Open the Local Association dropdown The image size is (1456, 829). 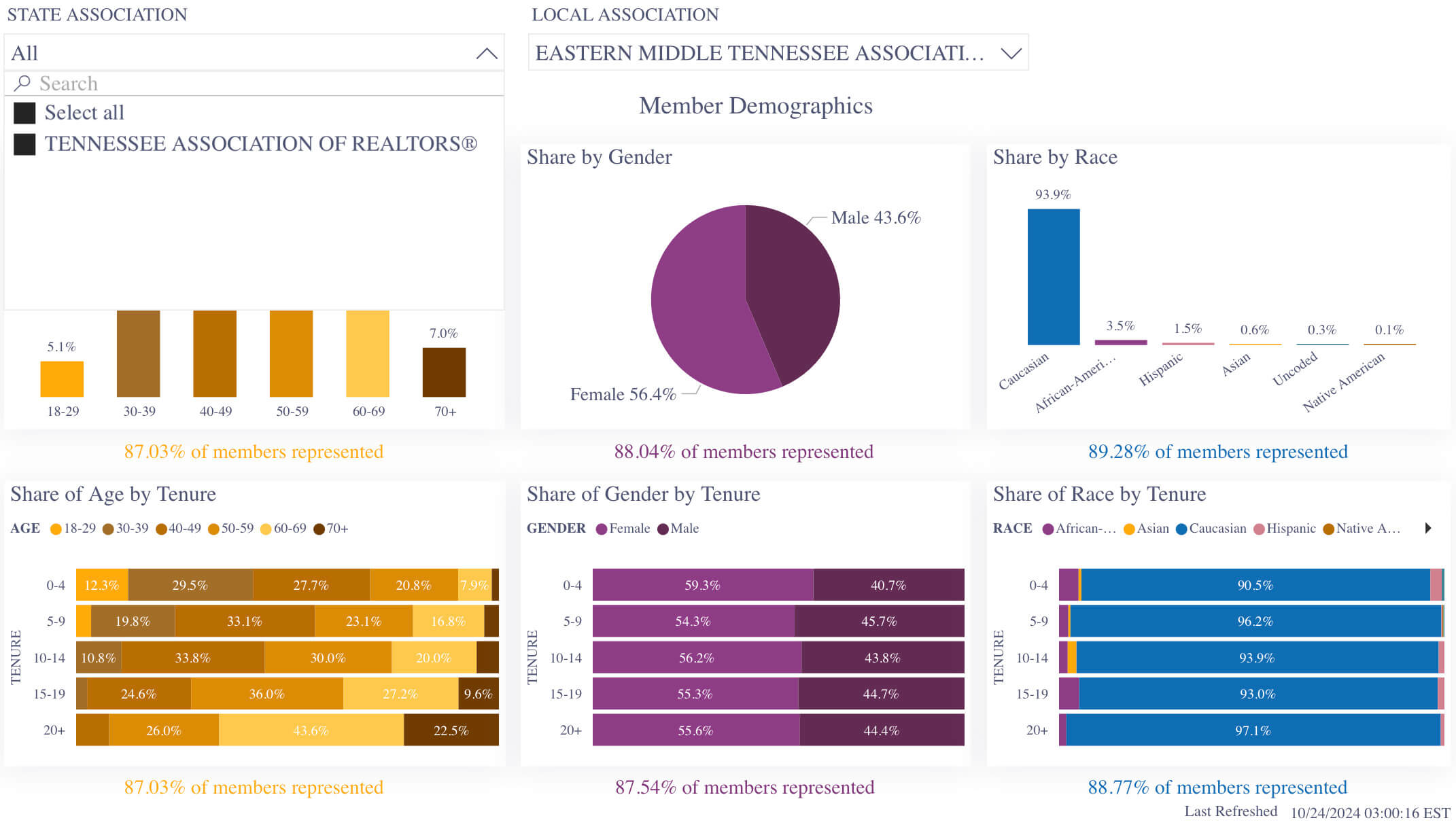[x=778, y=52]
